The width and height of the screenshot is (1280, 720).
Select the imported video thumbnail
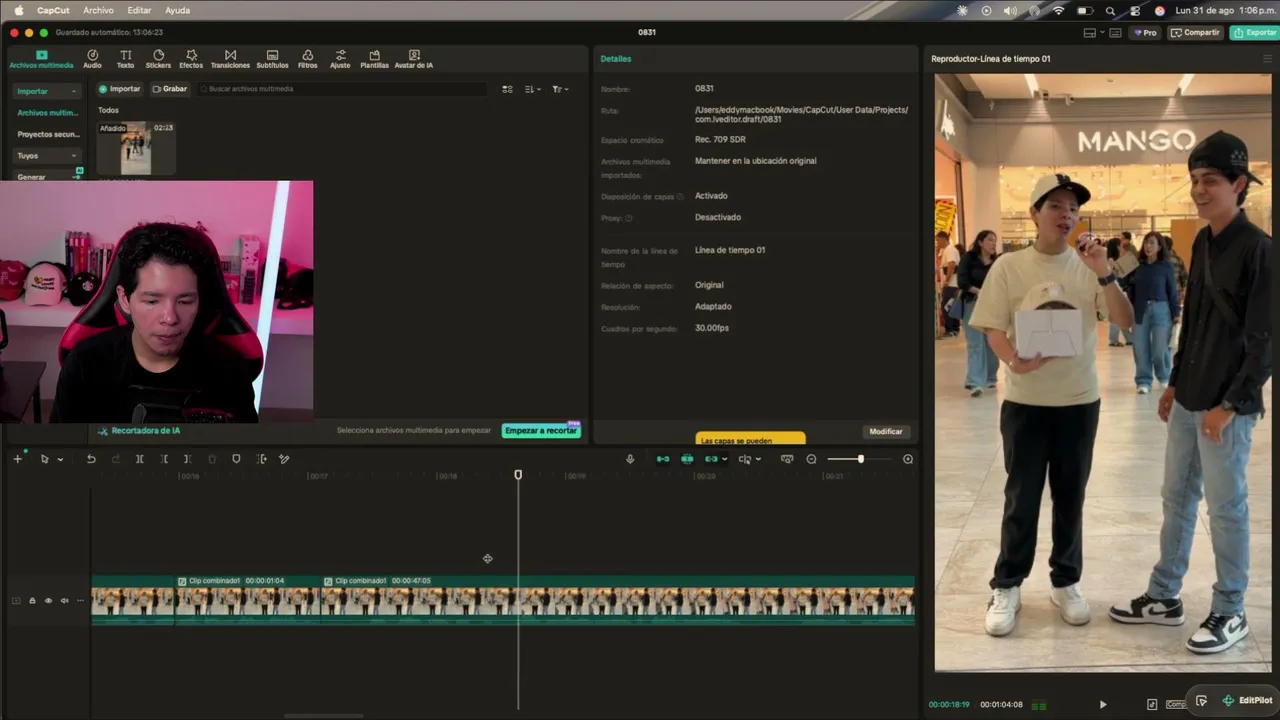tap(136, 148)
